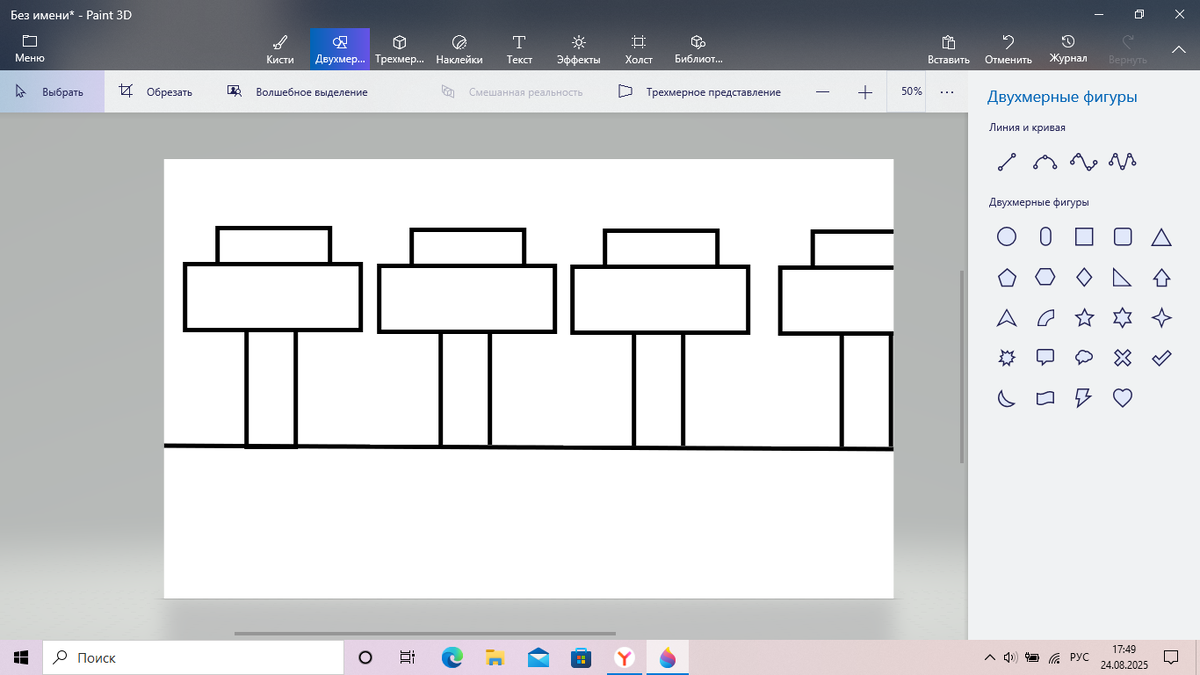Select the five-pointed star shape

pyautogui.click(x=1084, y=318)
